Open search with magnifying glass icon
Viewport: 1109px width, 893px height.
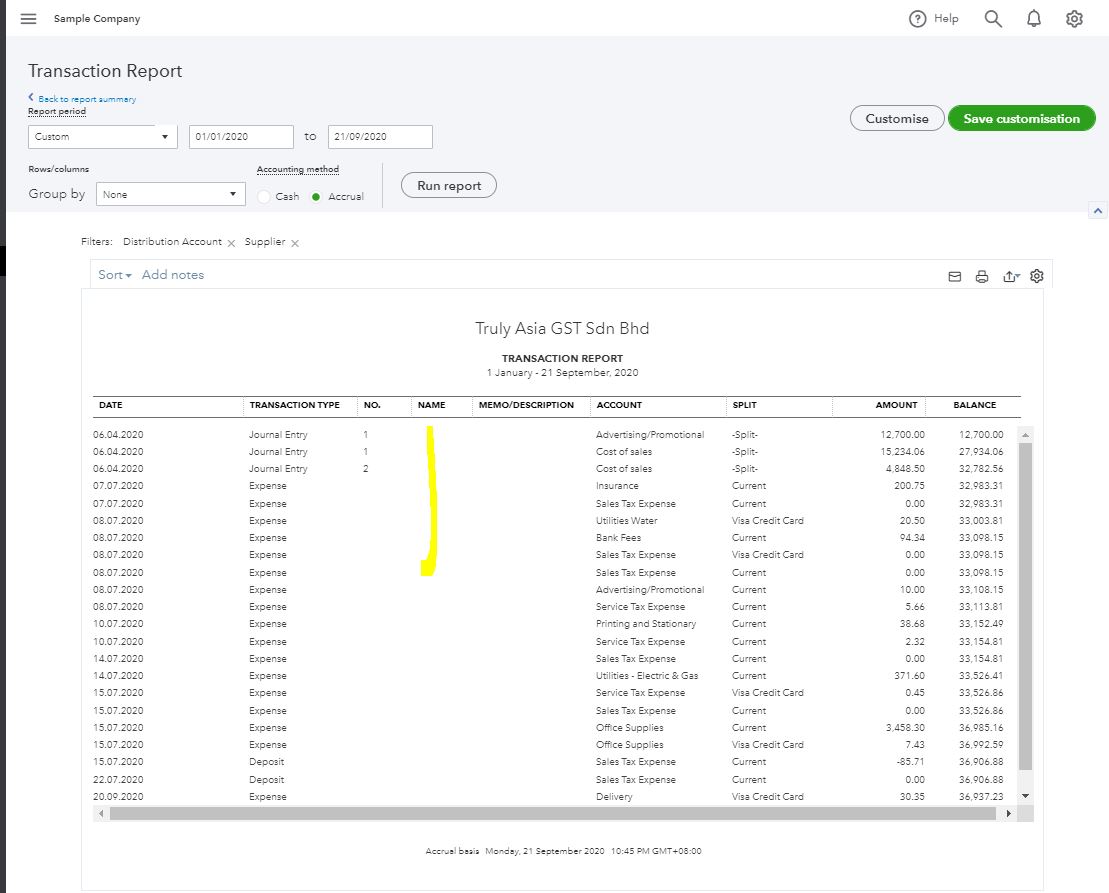pyautogui.click(x=993, y=19)
